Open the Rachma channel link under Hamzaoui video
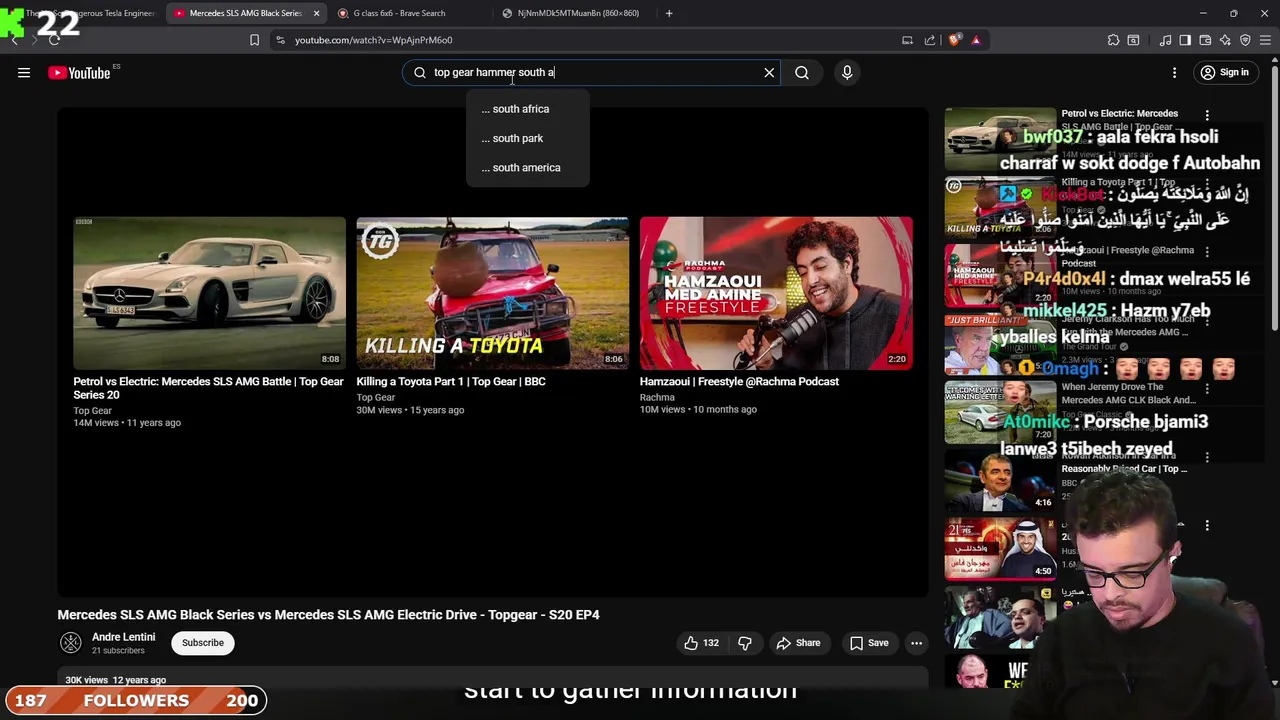 tap(657, 397)
